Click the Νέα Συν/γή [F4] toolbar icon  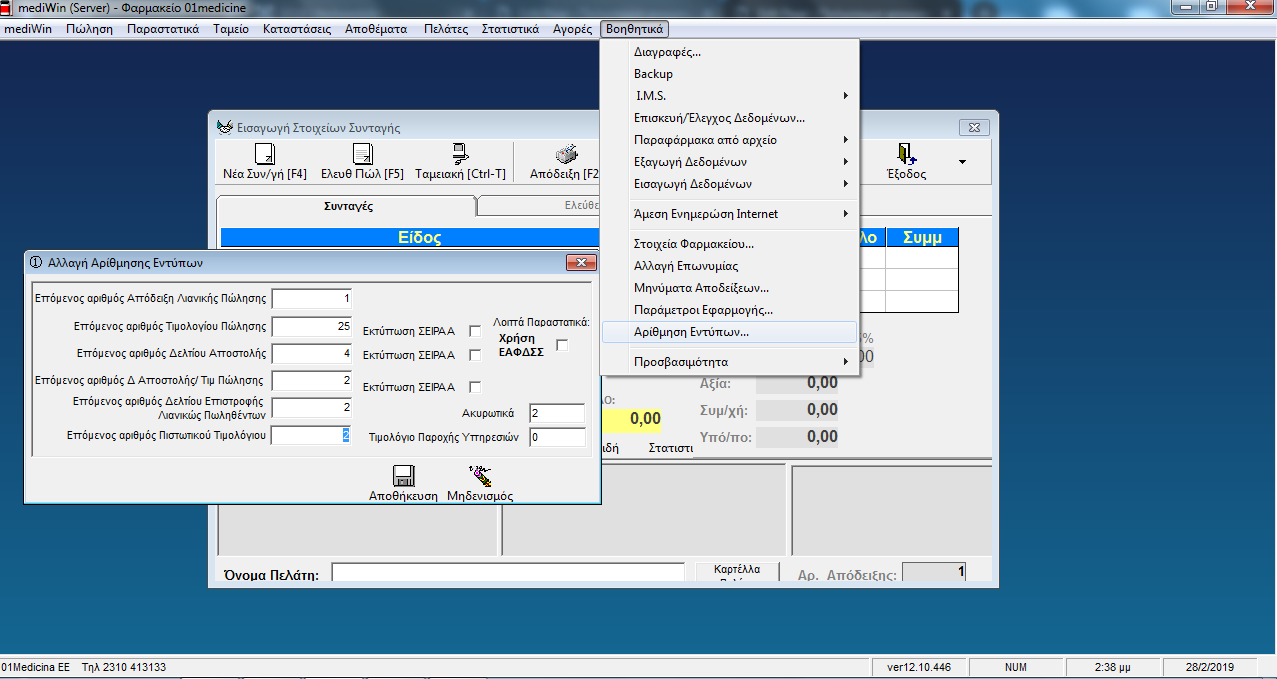tap(264, 155)
